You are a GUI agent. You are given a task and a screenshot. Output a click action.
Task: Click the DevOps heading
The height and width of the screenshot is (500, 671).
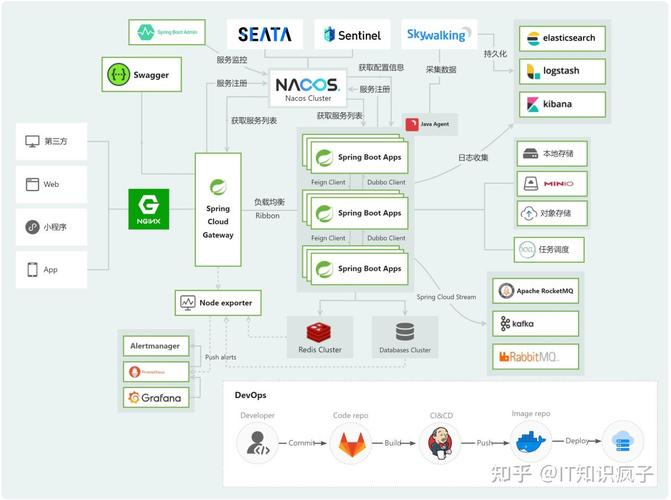point(250,395)
